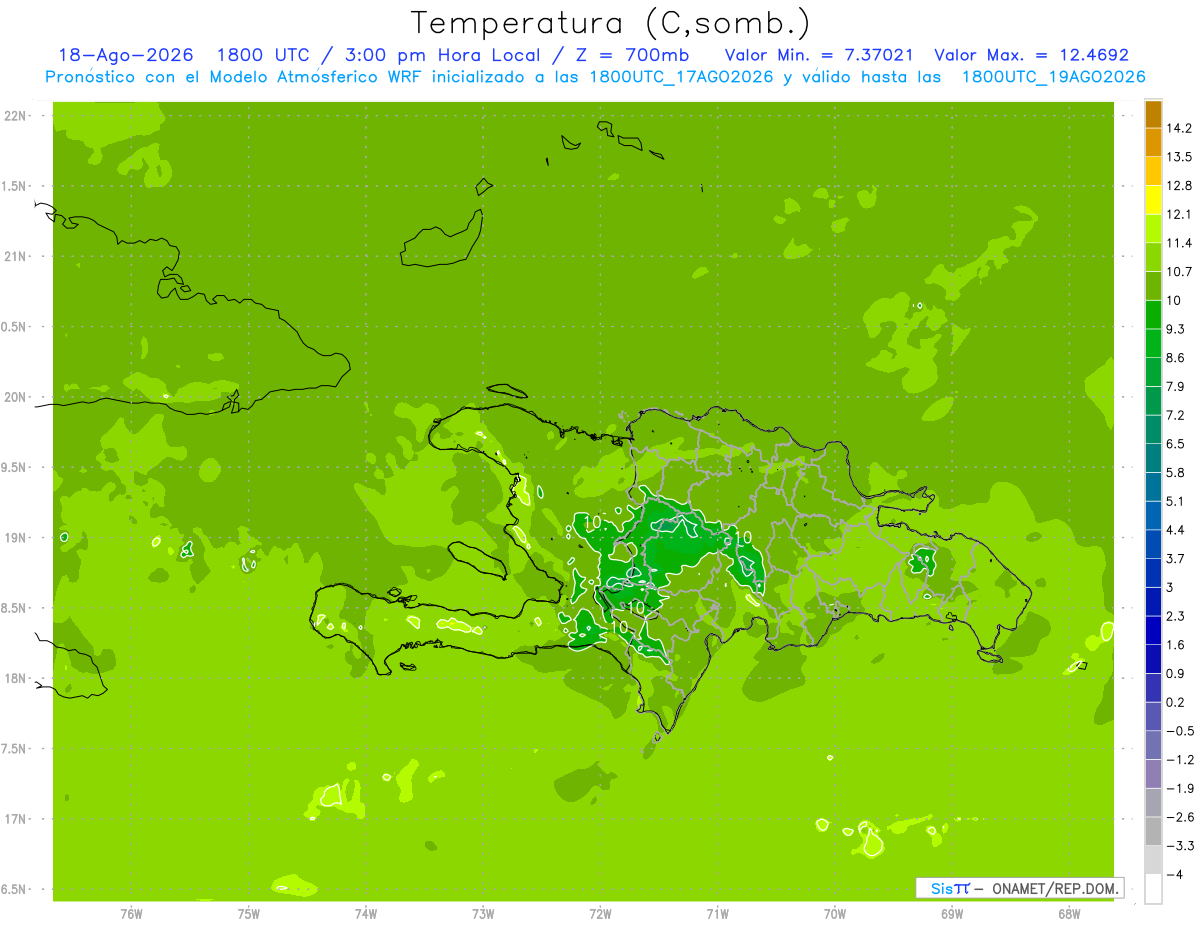Select the white swatch below -4
The height and width of the screenshot is (927, 1200).
pyautogui.click(x=1153, y=888)
